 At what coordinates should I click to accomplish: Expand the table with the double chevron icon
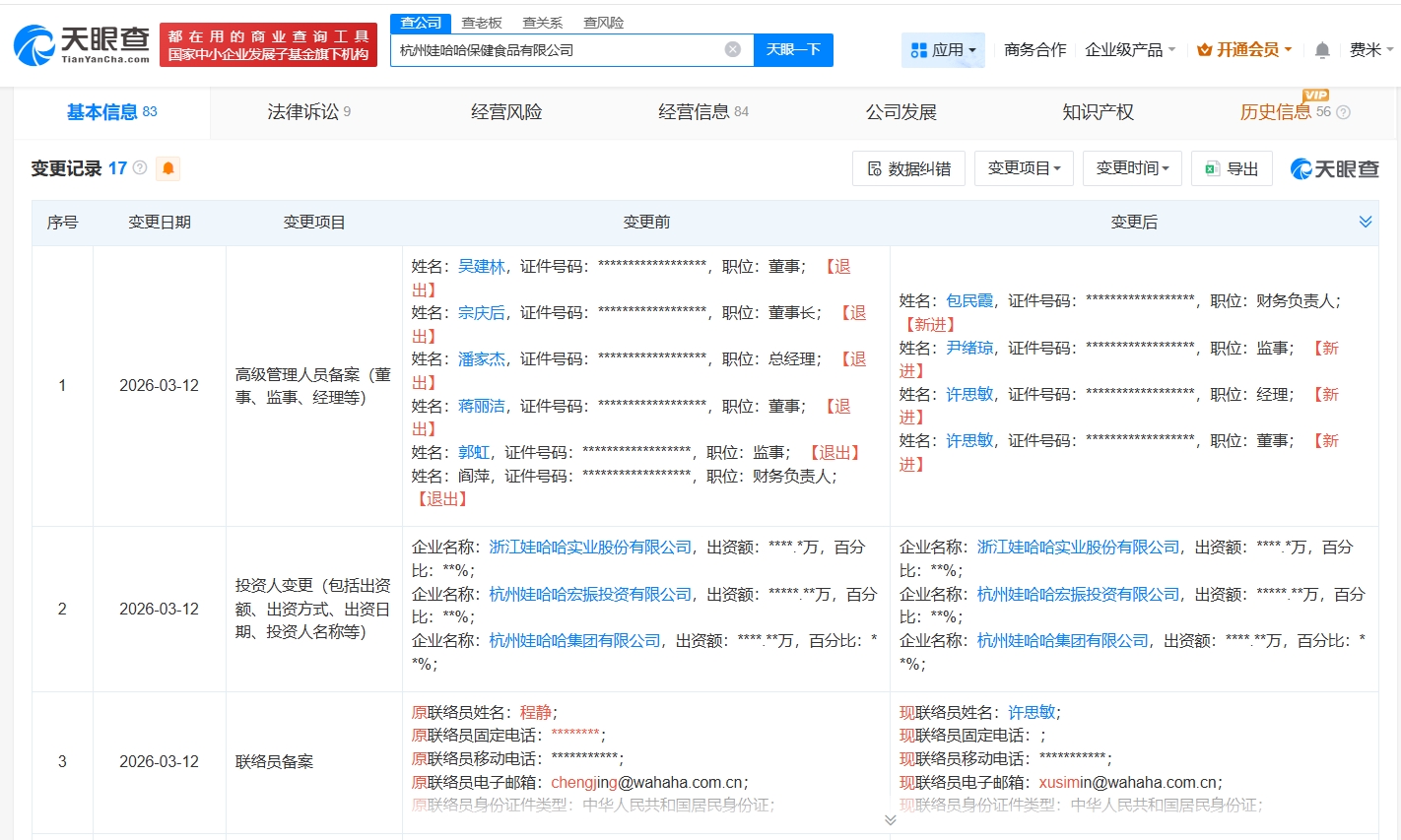point(1366,222)
